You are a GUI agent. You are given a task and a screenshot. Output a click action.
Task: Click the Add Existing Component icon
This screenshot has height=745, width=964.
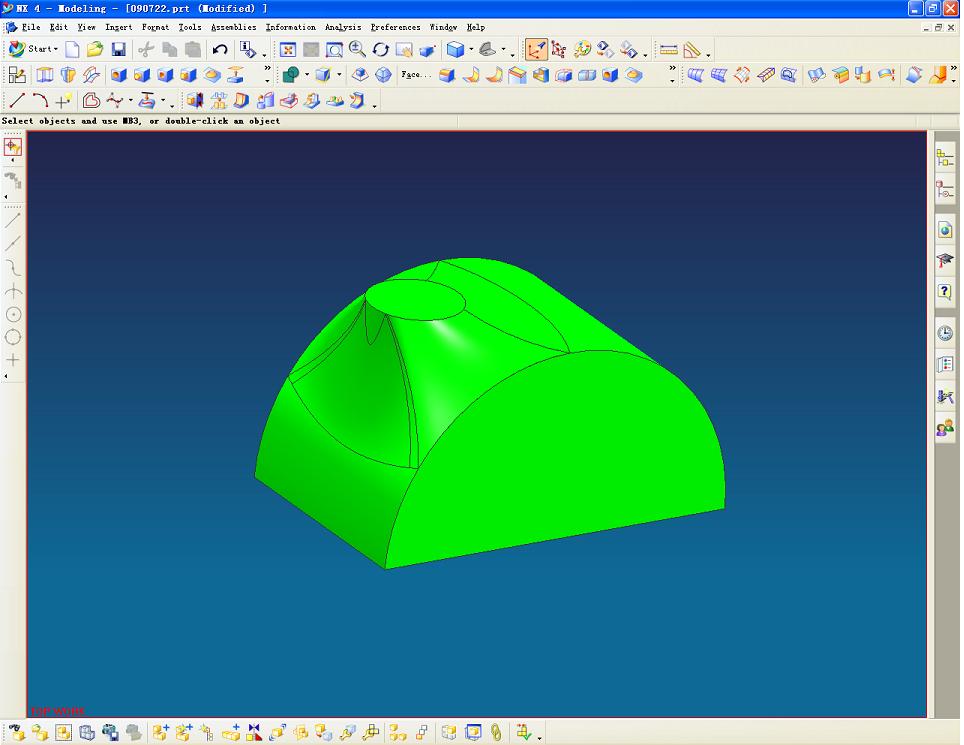(x=160, y=732)
